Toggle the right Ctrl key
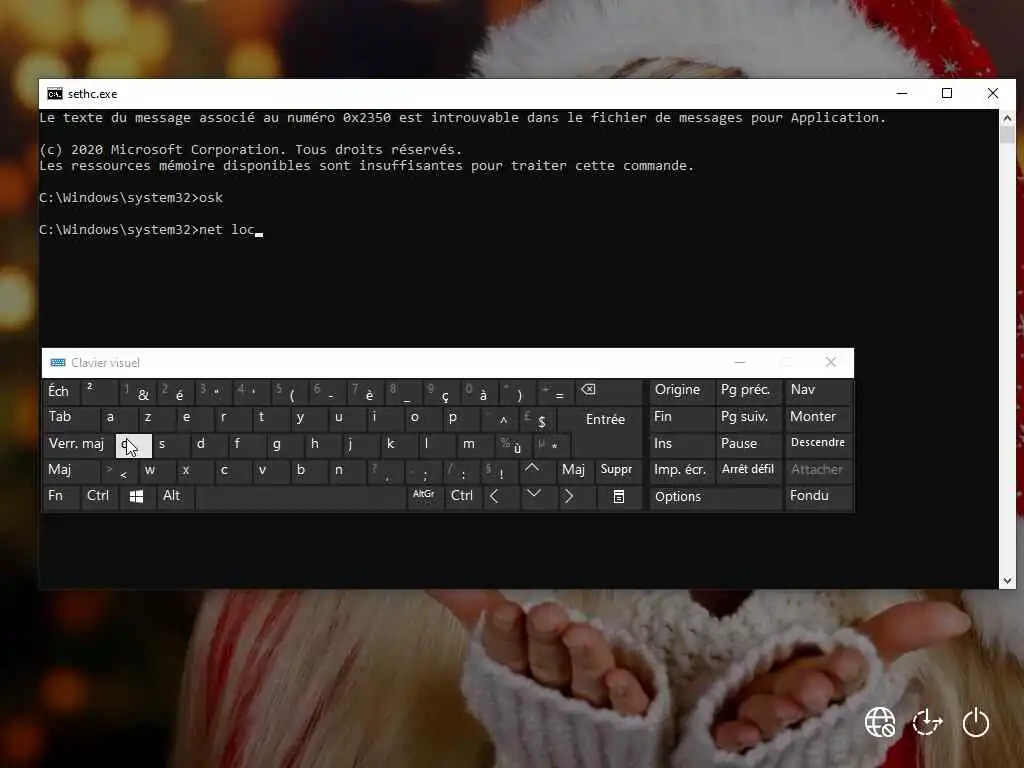Image resolution: width=1024 pixels, height=768 pixels. point(463,497)
